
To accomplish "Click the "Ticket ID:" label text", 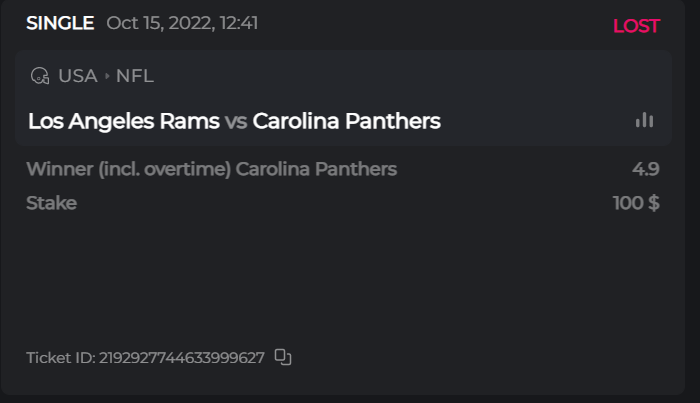I will coord(60,358).
